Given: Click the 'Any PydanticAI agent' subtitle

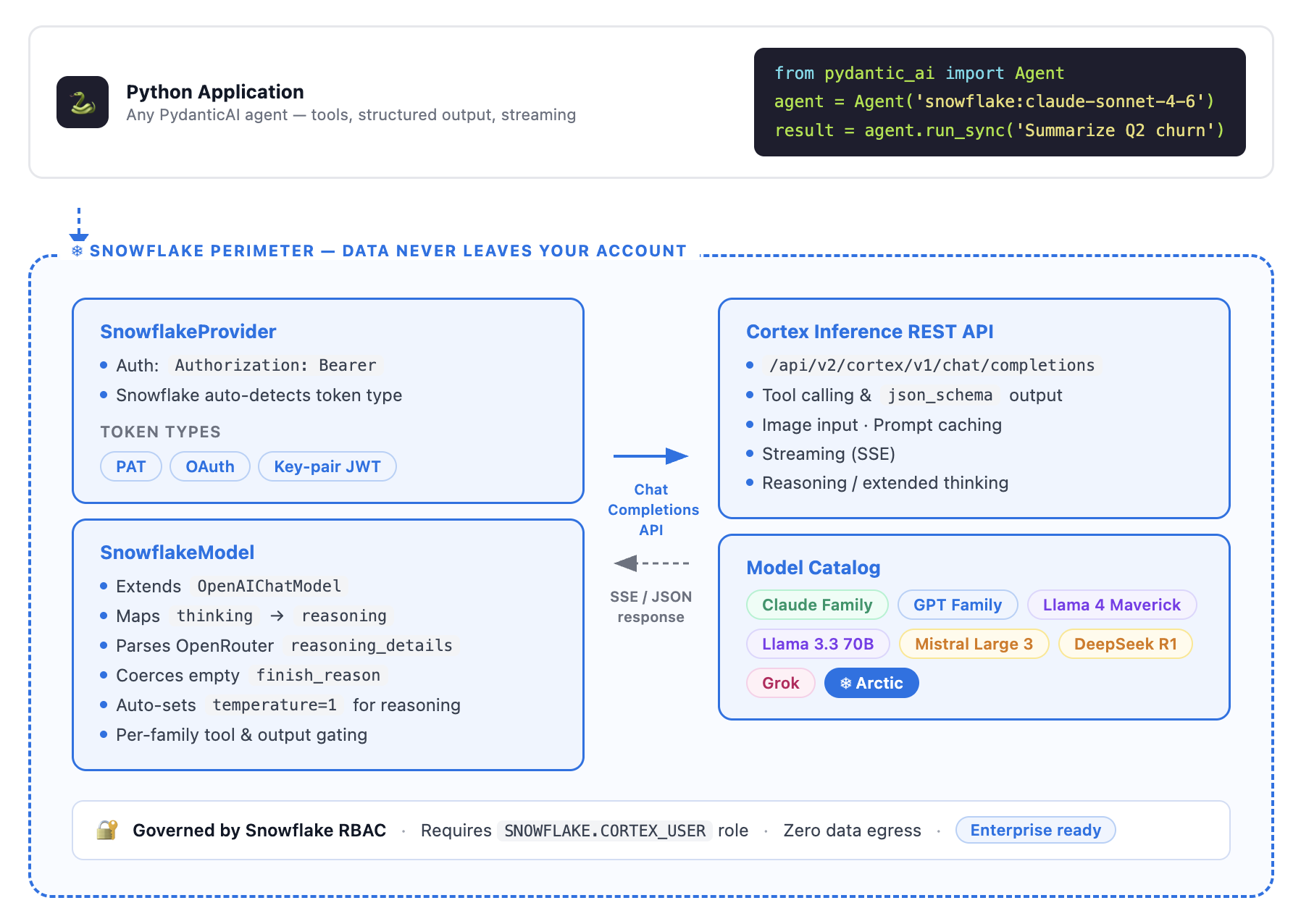Looking at the screenshot, I should point(351,115).
